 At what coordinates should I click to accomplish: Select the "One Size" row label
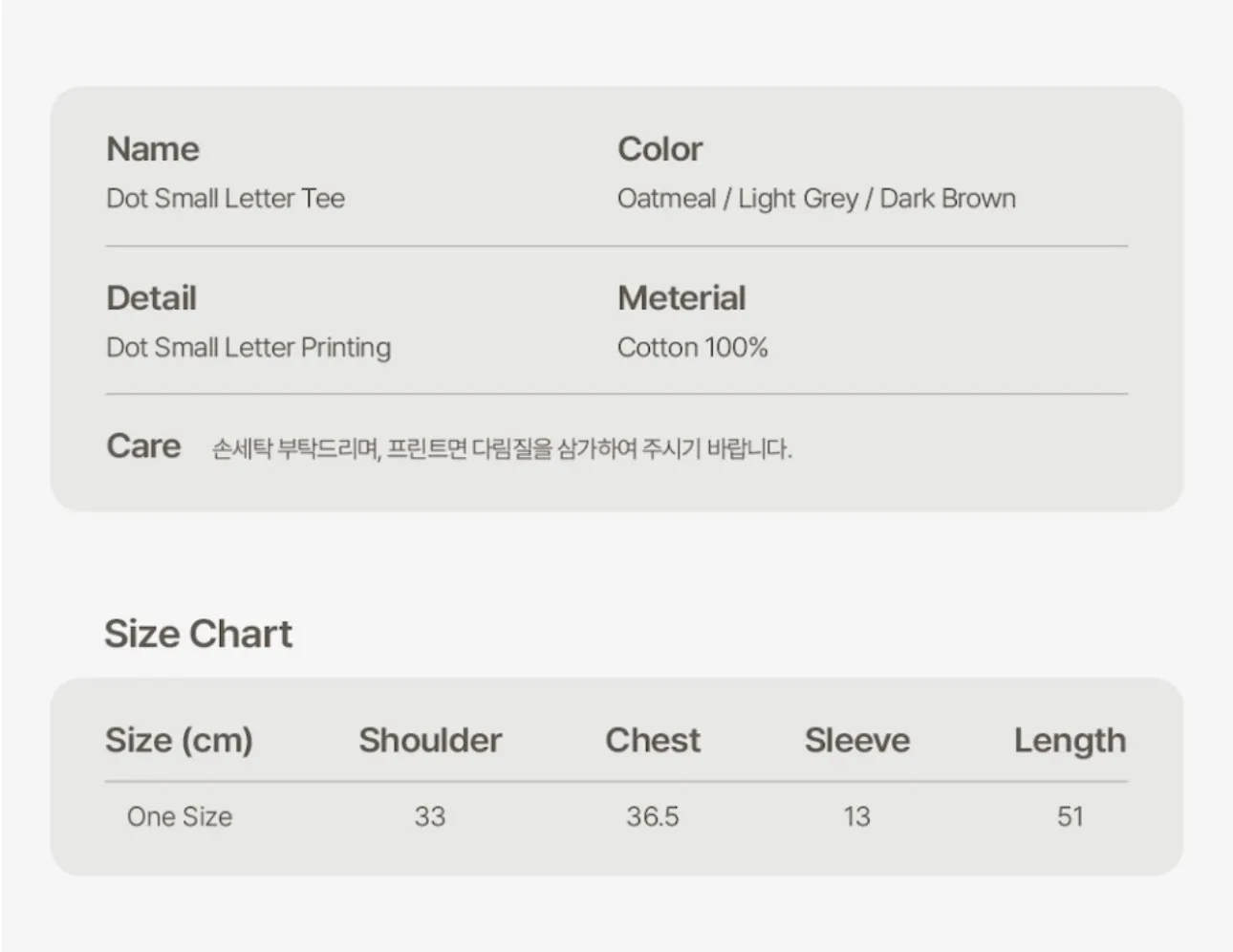point(180,816)
